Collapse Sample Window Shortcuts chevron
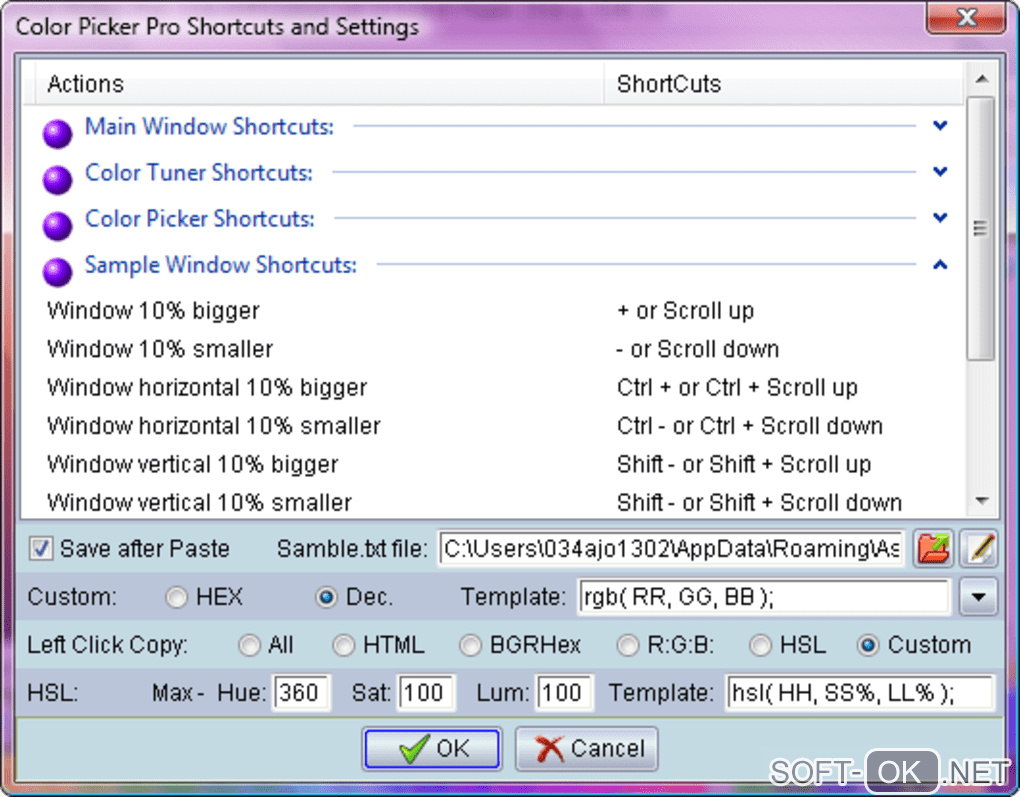This screenshot has height=797, width=1020. tap(940, 264)
